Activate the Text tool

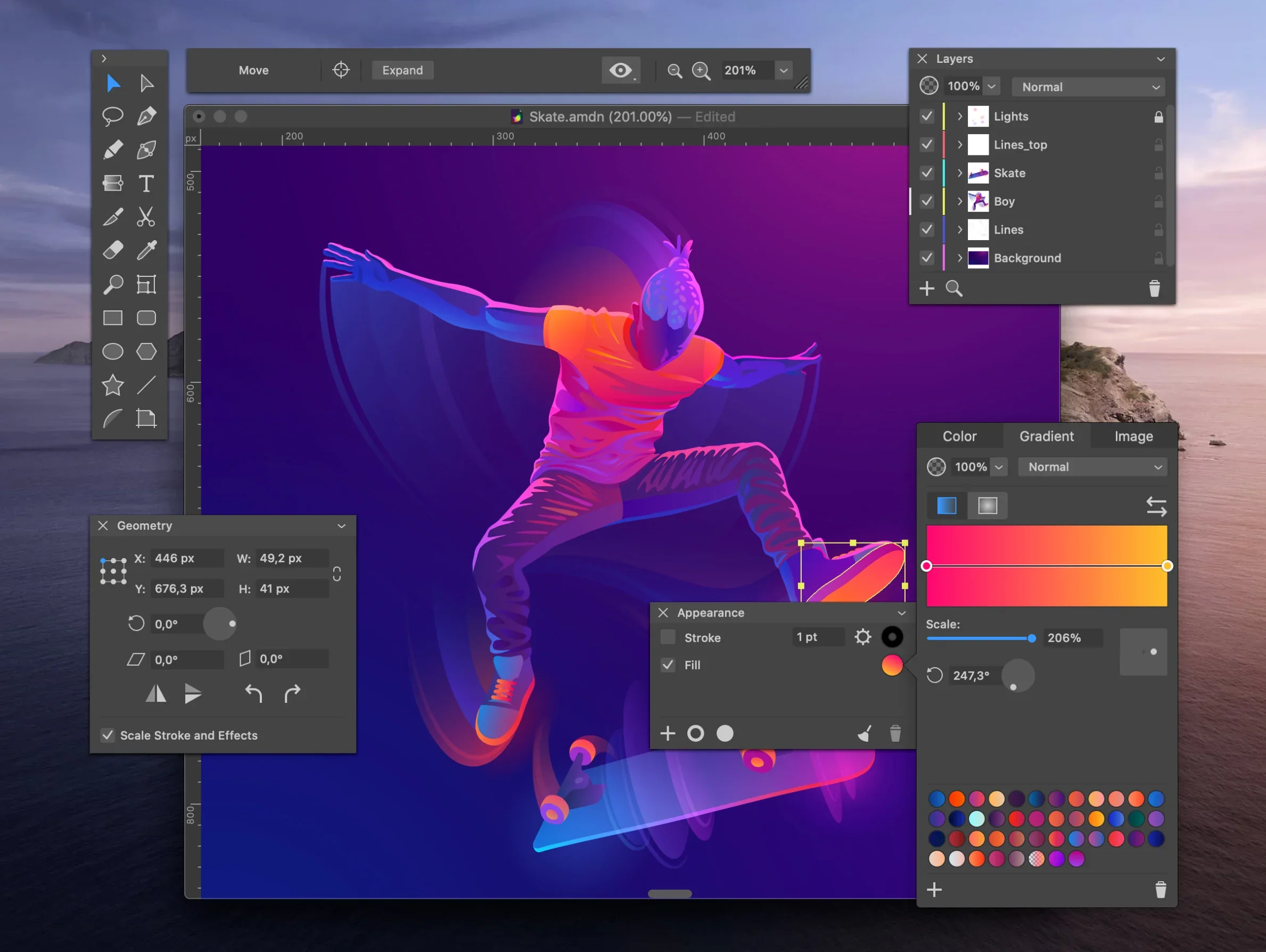coord(146,183)
